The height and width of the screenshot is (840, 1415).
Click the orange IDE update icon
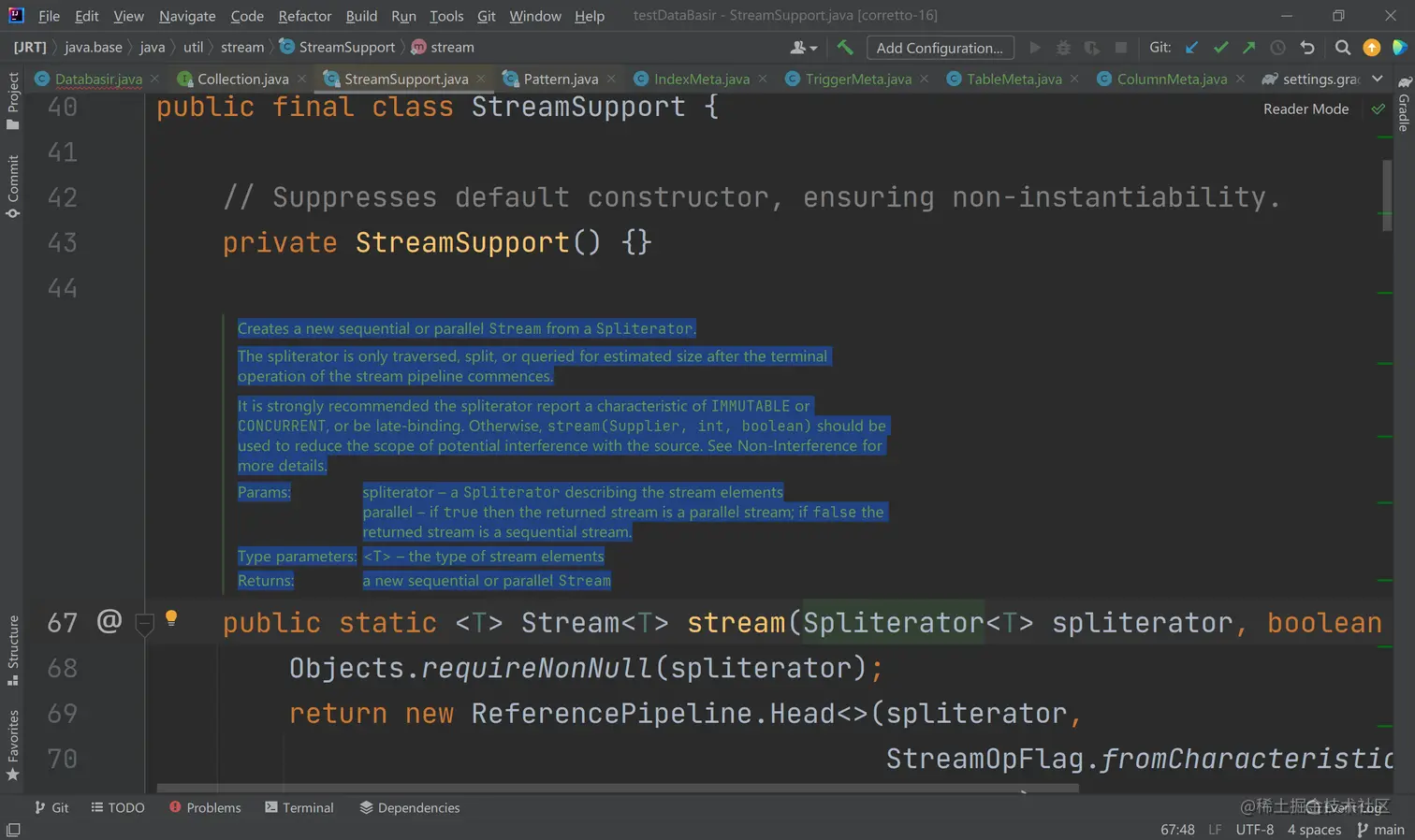pyautogui.click(x=1372, y=47)
